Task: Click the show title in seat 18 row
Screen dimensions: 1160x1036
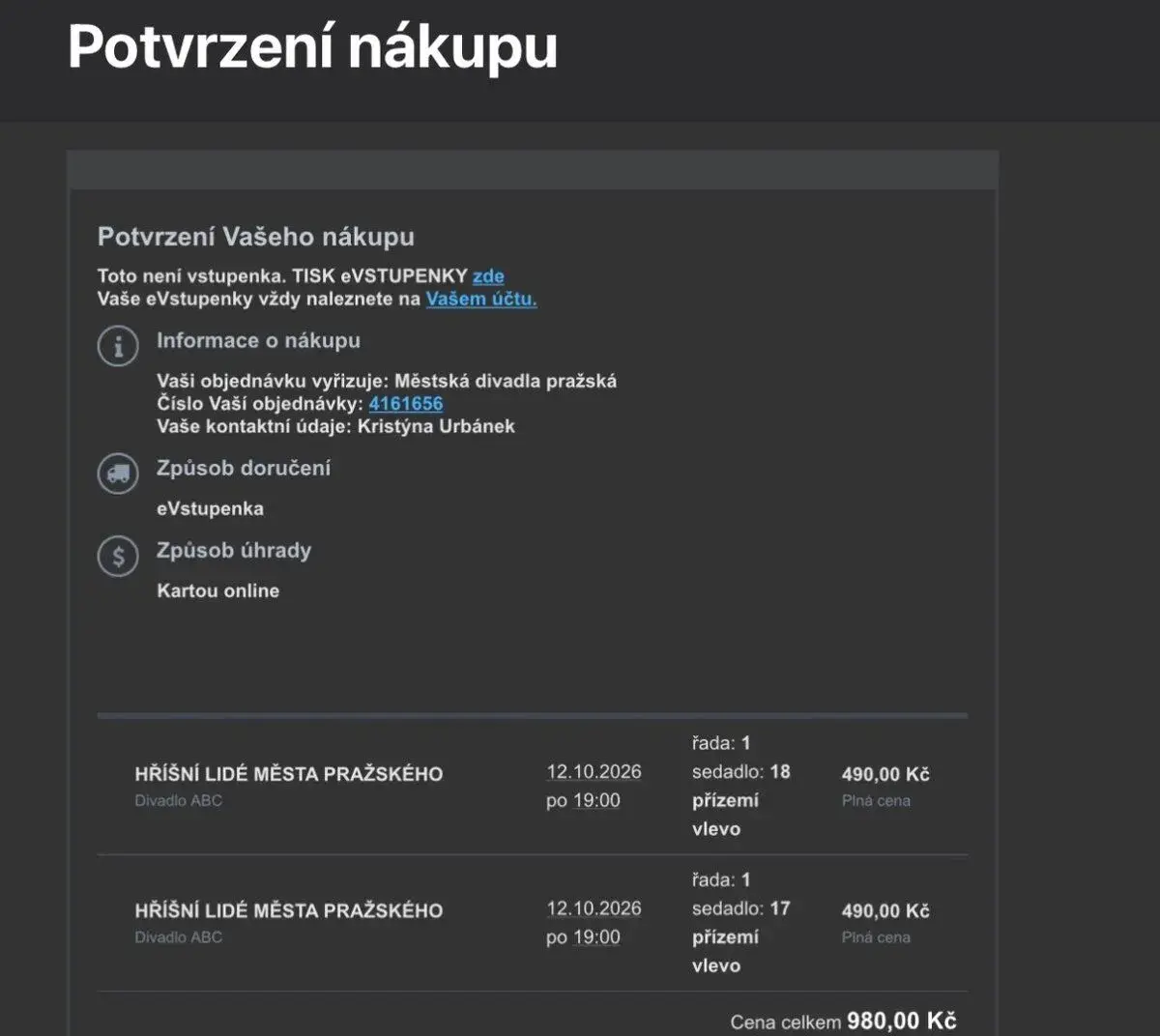Action: [x=289, y=774]
